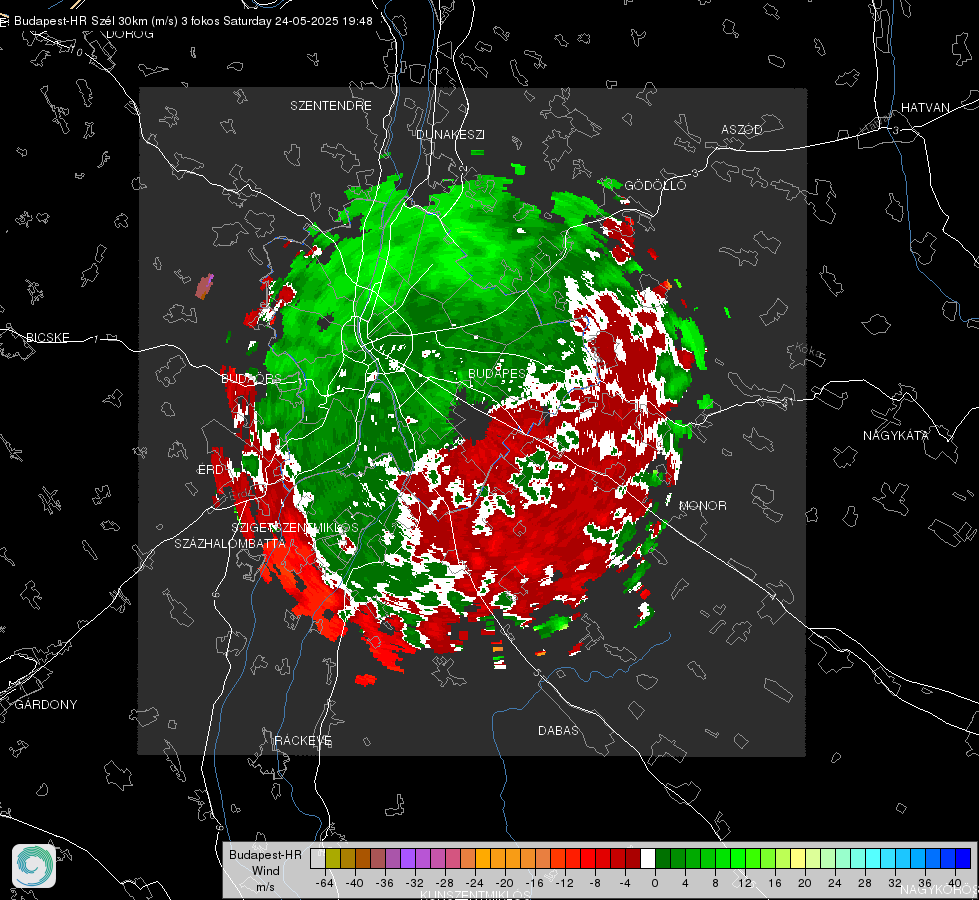Click the 8 legend value
979x900 pixels.
click(715, 883)
